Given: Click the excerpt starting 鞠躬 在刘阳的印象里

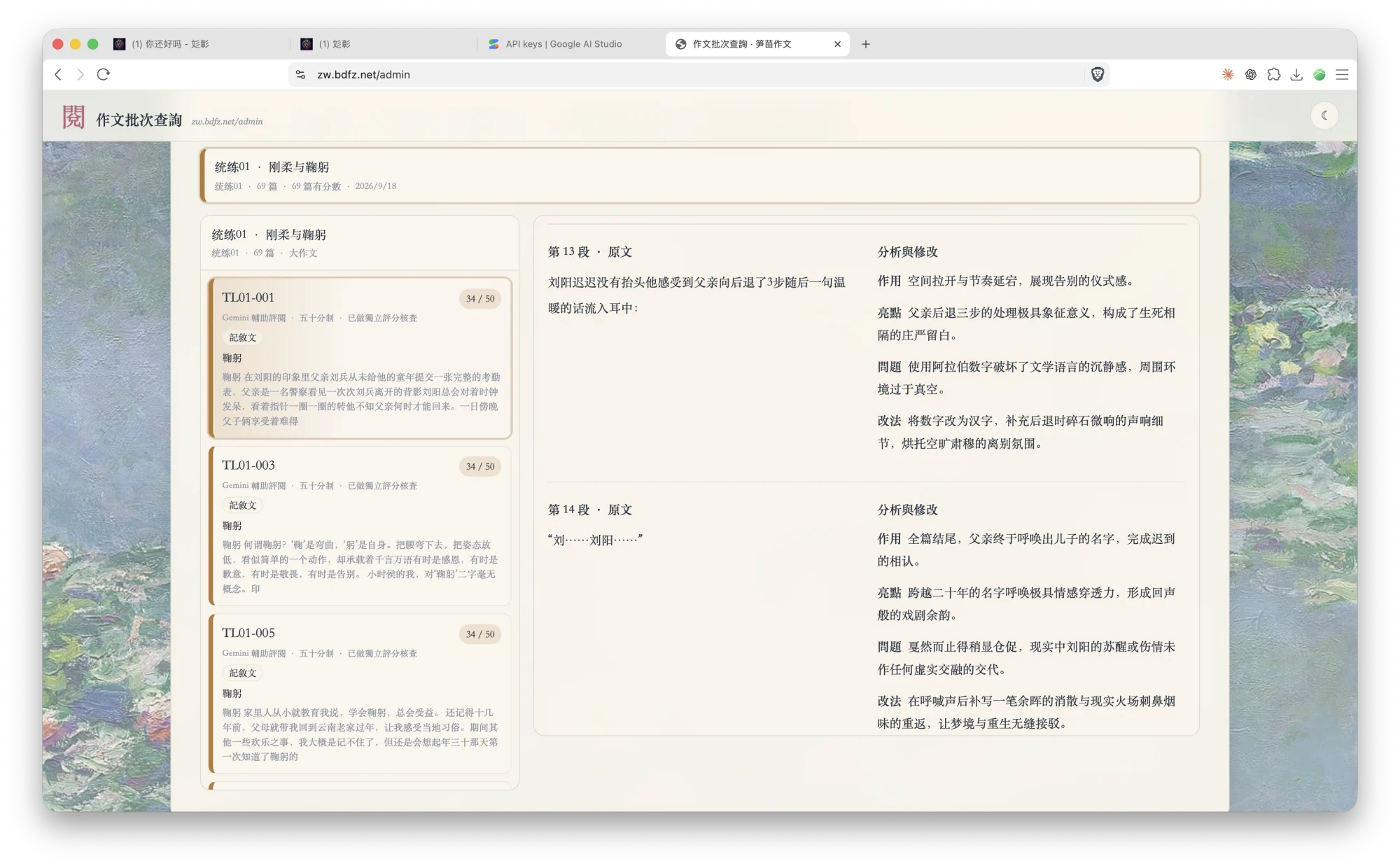Looking at the screenshot, I should coord(360,399).
